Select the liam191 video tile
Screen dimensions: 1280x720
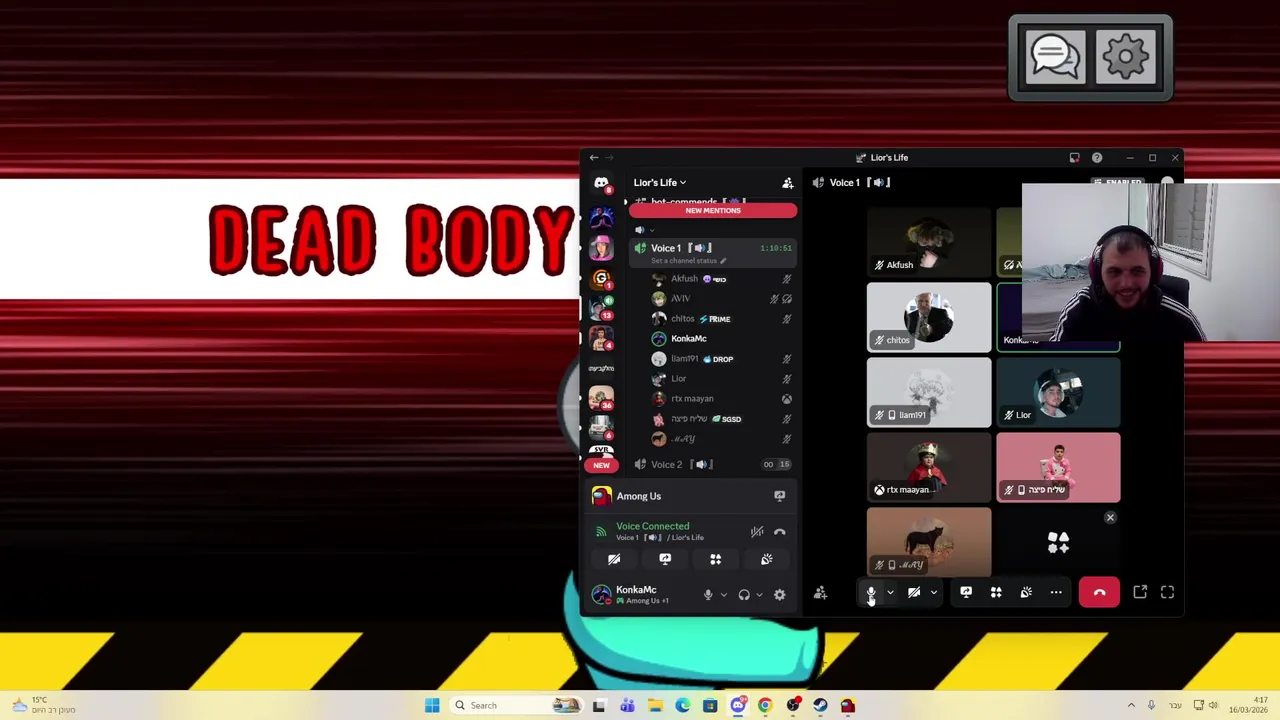(x=929, y=392)
